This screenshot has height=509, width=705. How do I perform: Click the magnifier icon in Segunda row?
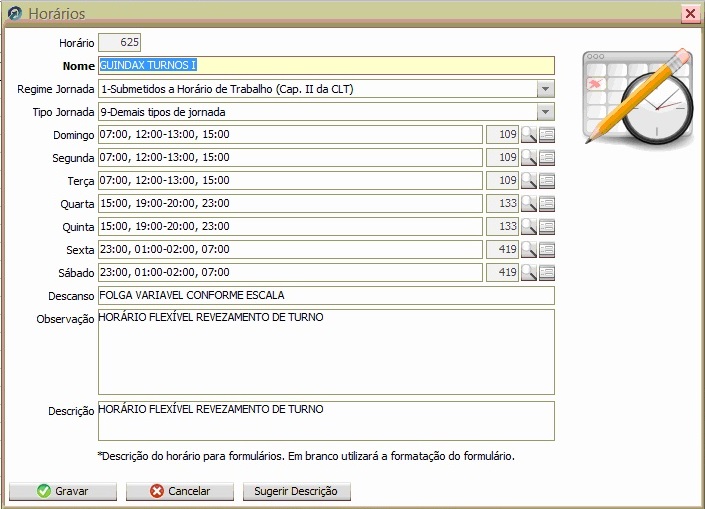pos(529,157)
